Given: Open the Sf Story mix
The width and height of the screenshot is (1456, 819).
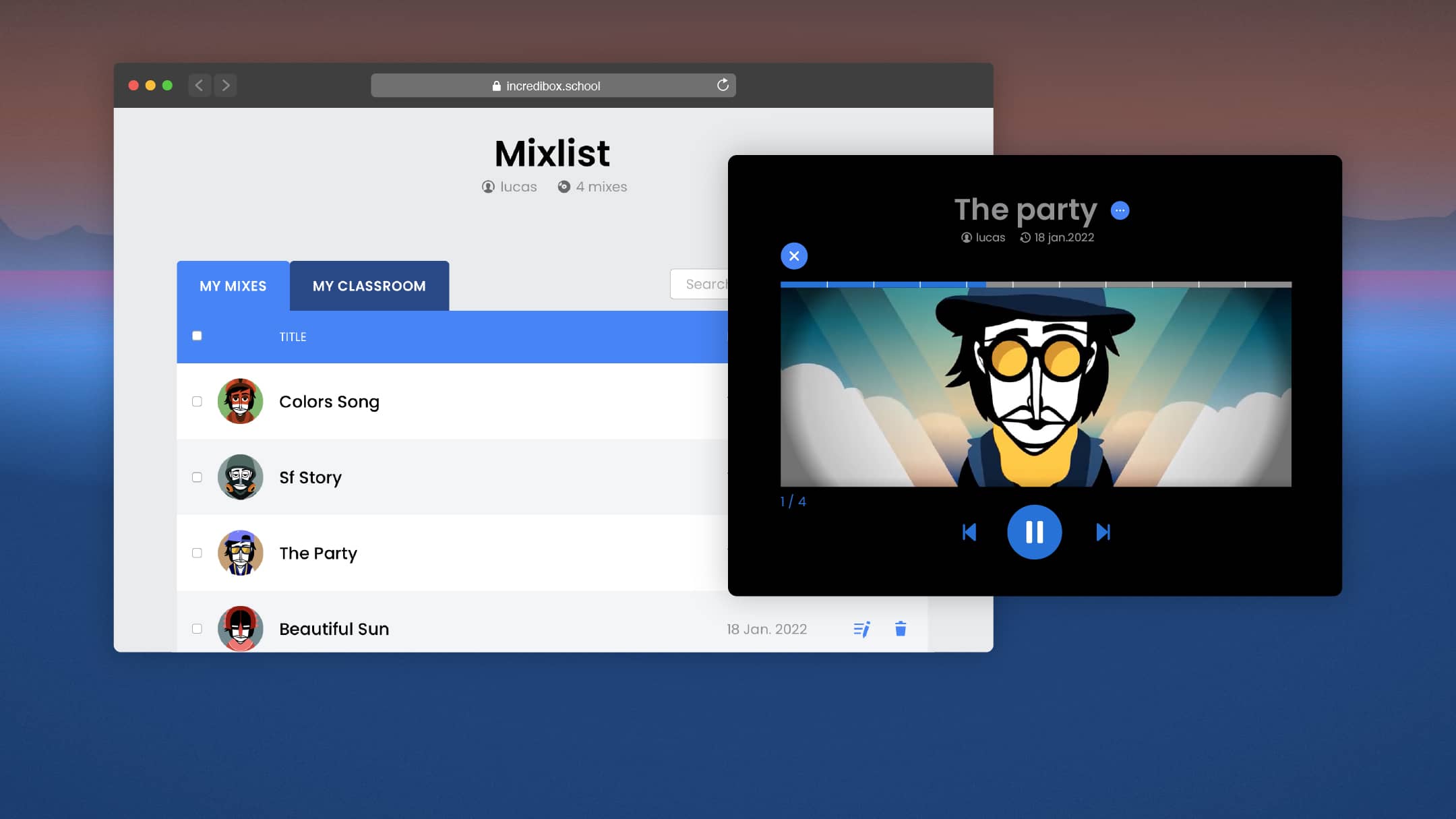Looking at the screenshot, I should pos(310,477).
